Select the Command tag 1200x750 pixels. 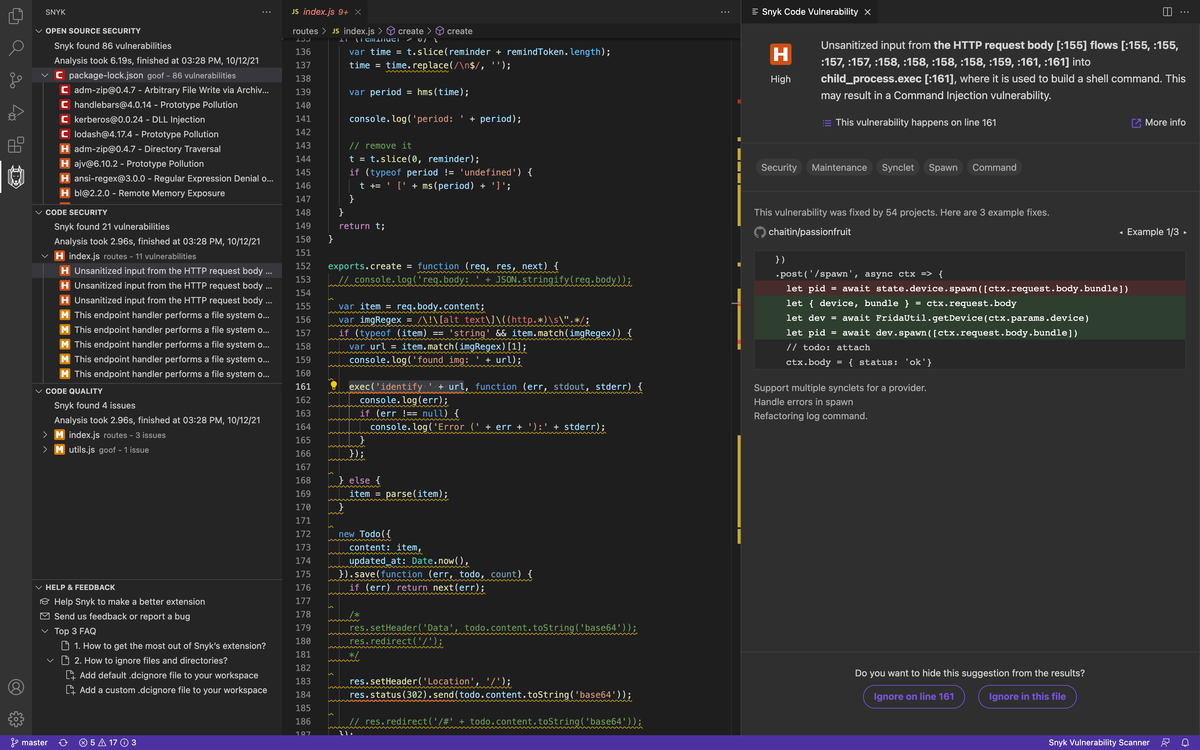tap(994, 167)
